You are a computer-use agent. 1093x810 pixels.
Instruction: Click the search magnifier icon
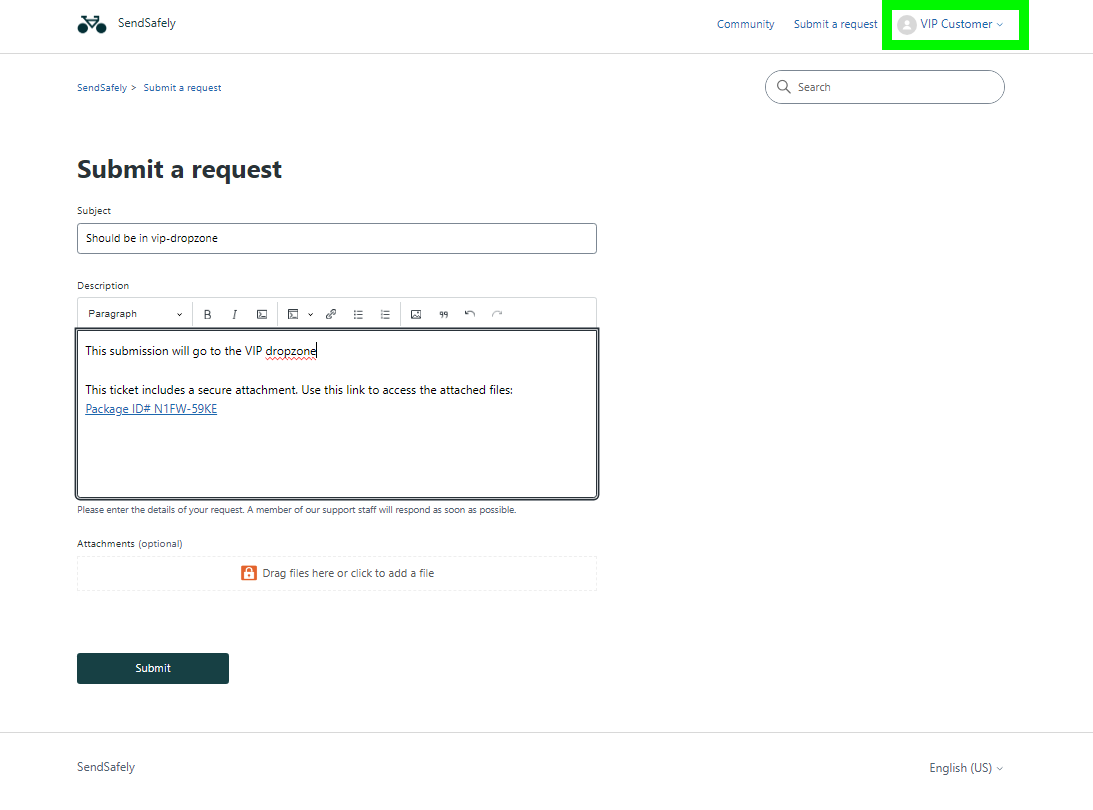[784, 86]
